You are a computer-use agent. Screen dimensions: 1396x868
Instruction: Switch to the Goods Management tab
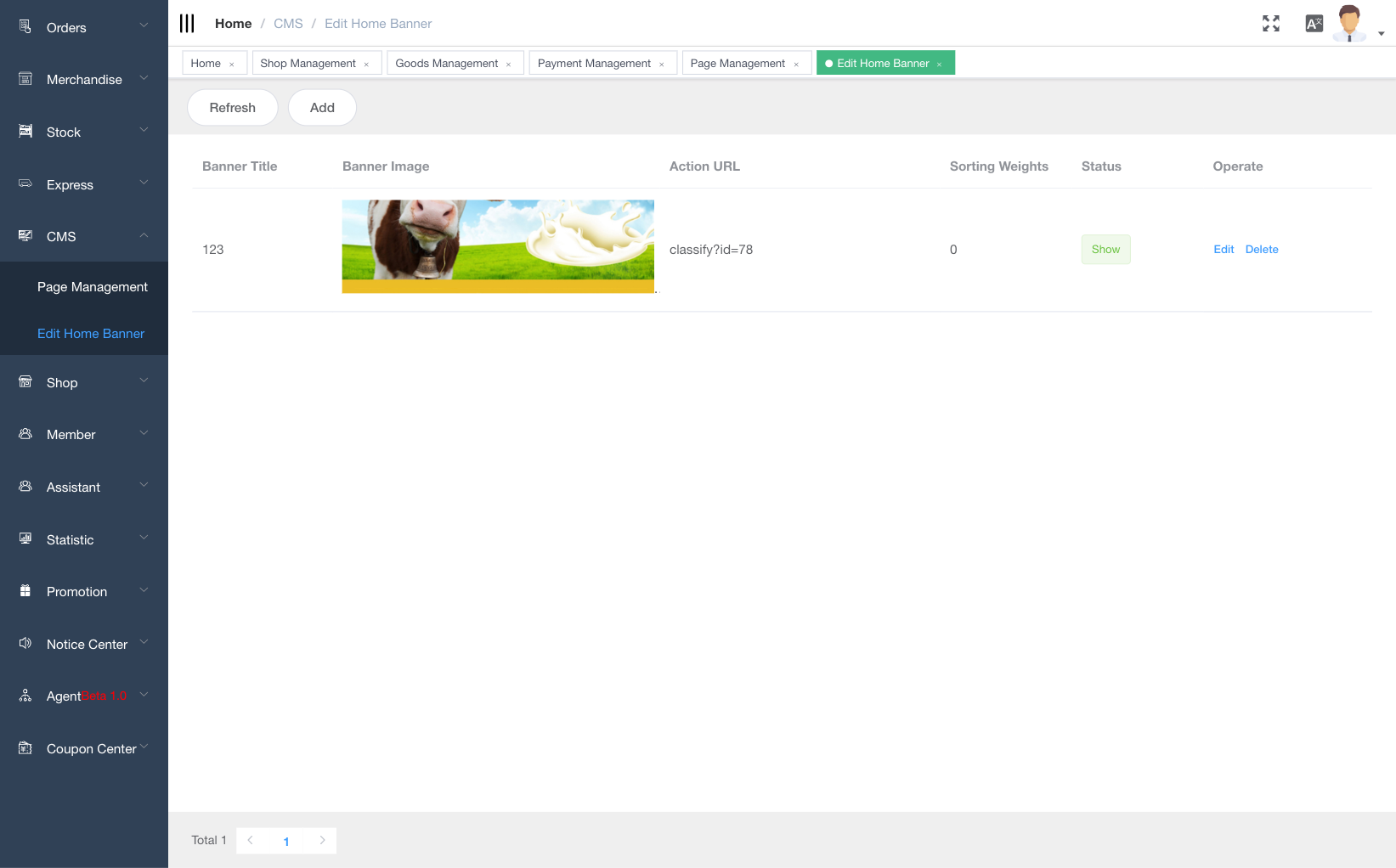447,64
